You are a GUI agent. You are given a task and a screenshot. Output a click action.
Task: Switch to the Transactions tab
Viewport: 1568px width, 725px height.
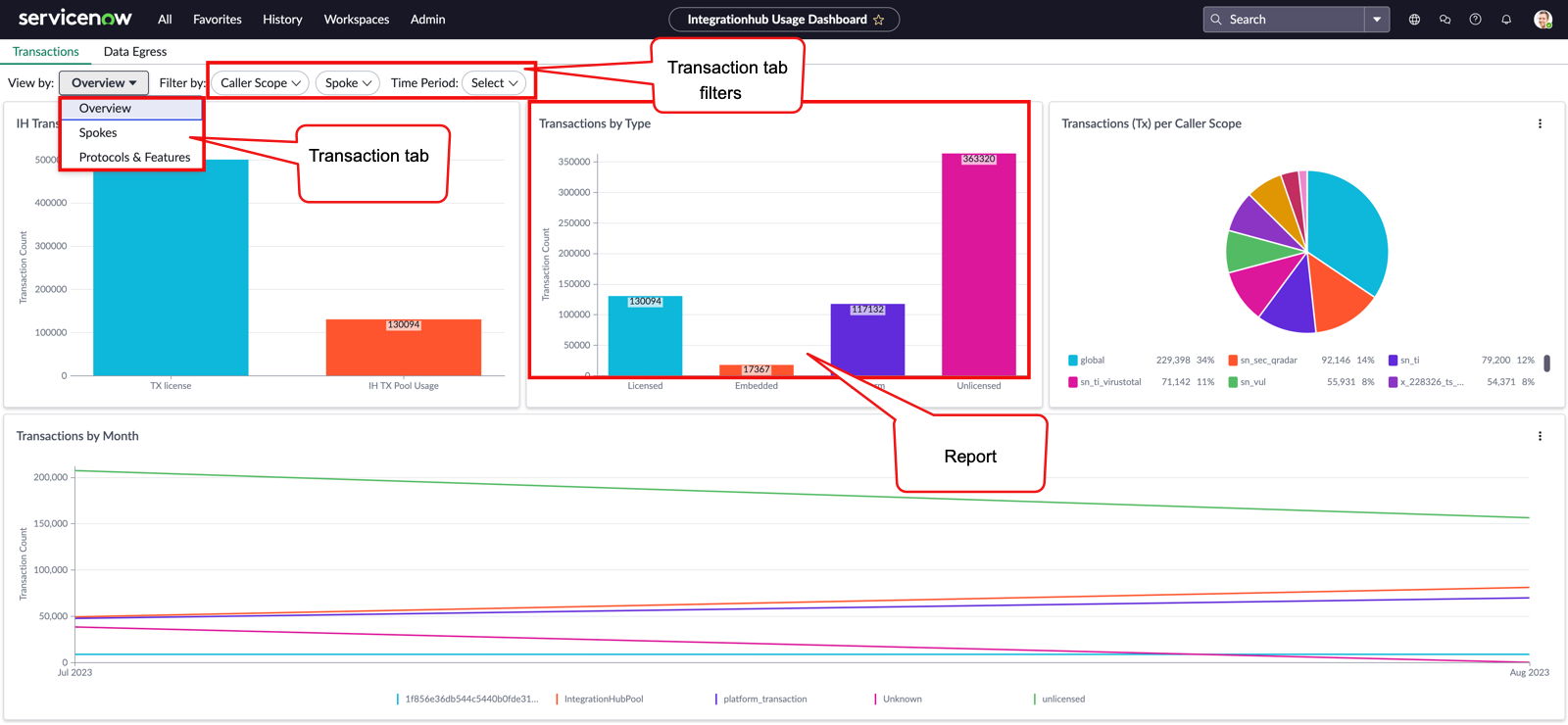tap(46, 52)
